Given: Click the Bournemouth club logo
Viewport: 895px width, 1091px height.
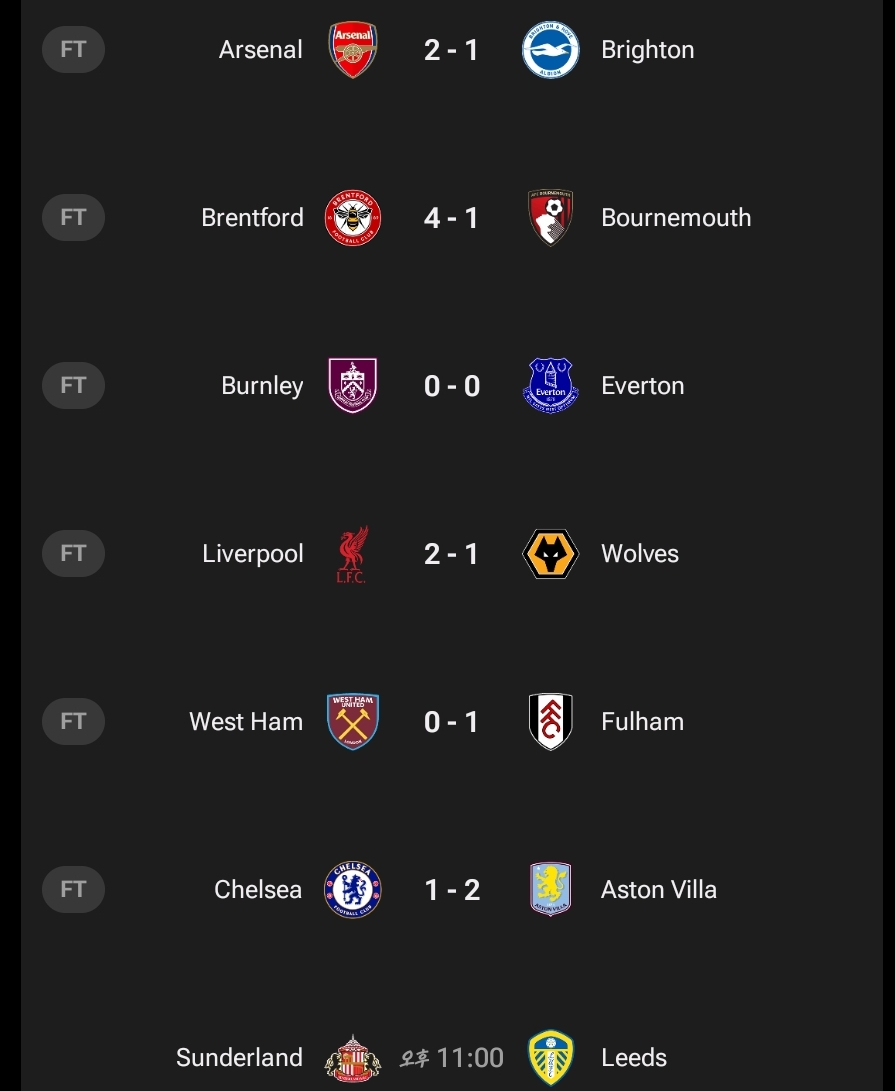Looking at the screenshot, I should point(551,218).
